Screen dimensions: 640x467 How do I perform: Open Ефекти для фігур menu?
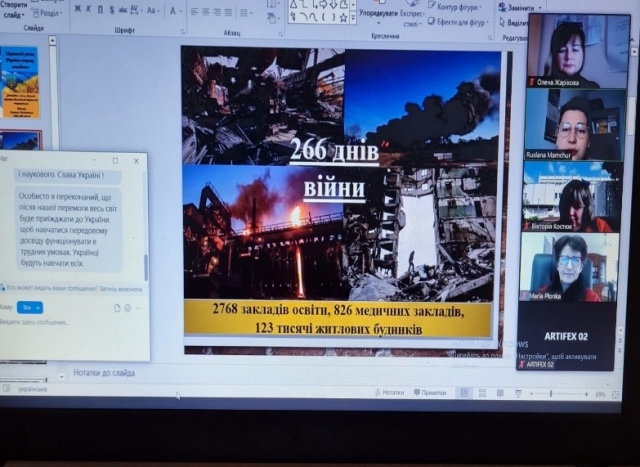click(x=458, y=22)
